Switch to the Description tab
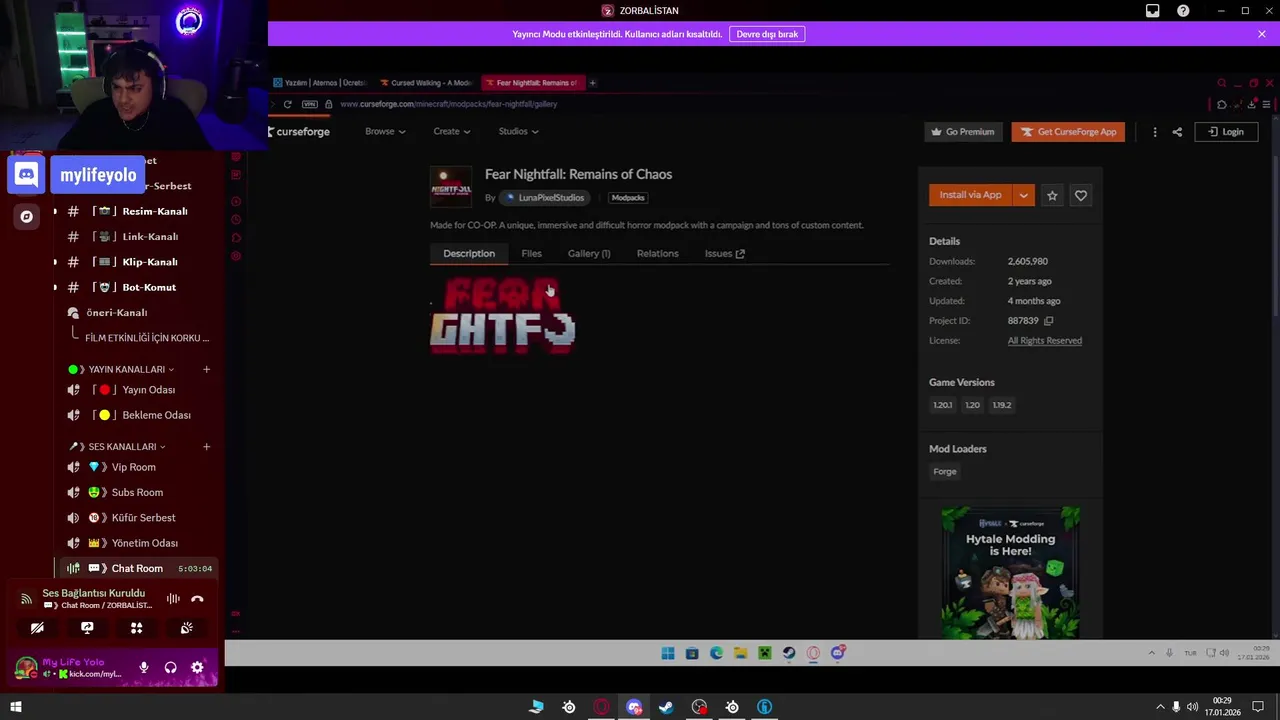This screenshot has width=1280, height=720. [469, 254]
